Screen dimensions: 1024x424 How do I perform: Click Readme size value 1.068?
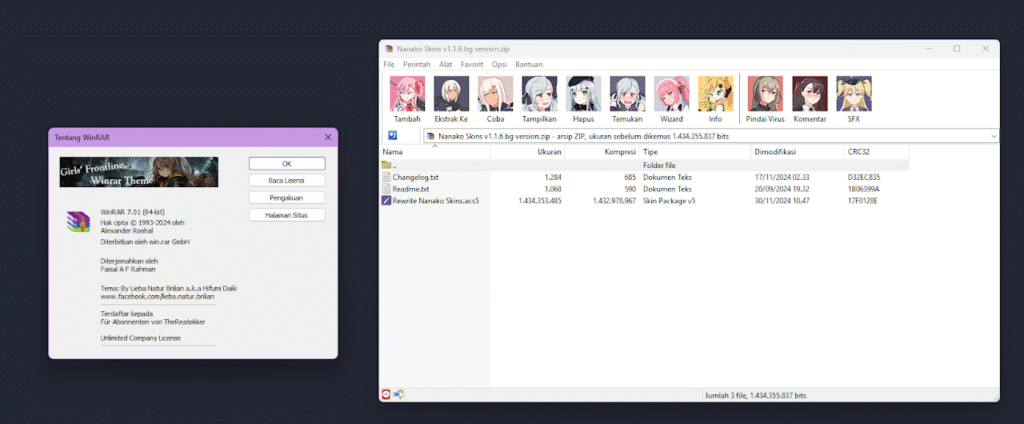click(553, 189)
